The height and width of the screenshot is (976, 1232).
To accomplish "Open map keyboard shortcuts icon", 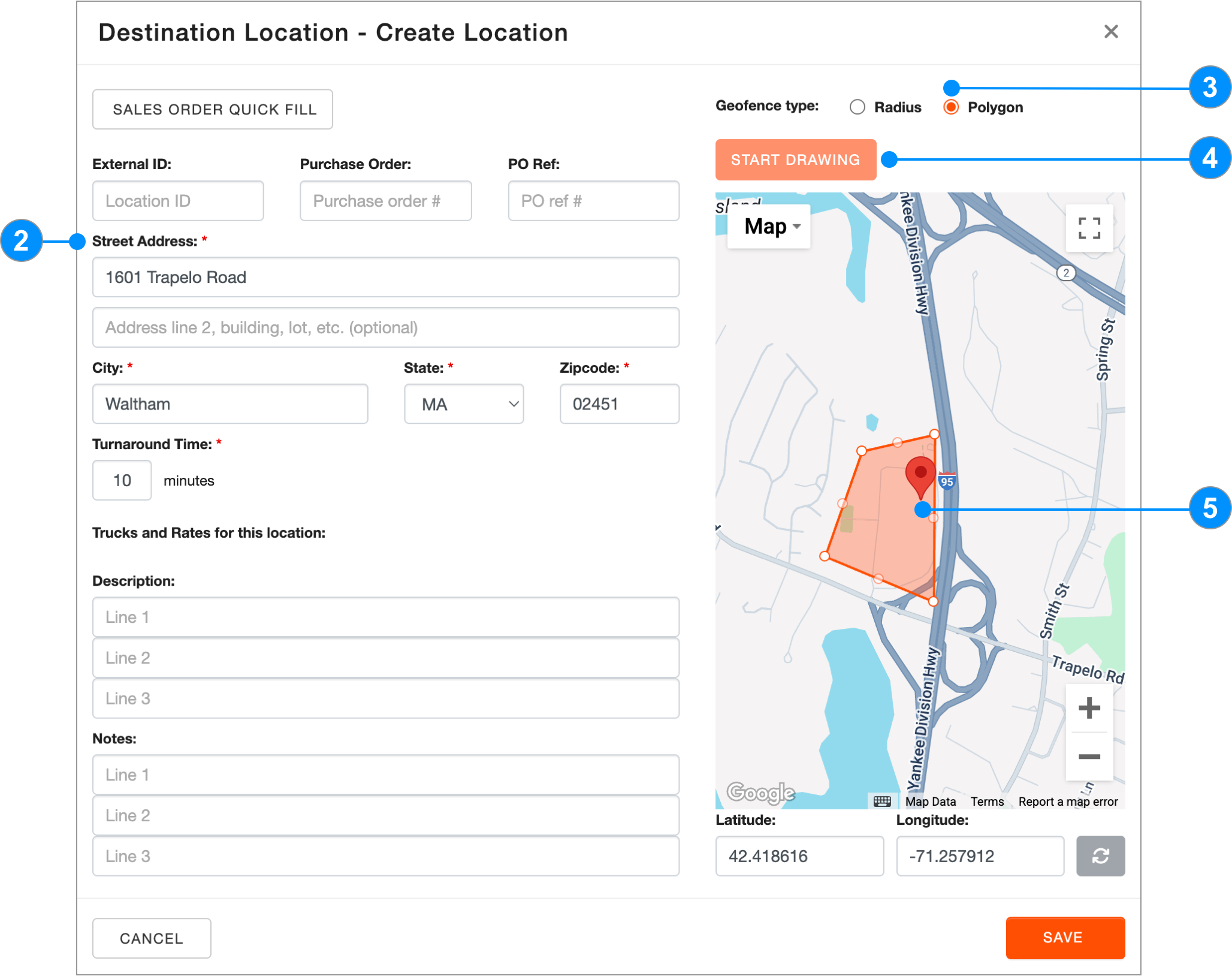I will tap(882, 802).
